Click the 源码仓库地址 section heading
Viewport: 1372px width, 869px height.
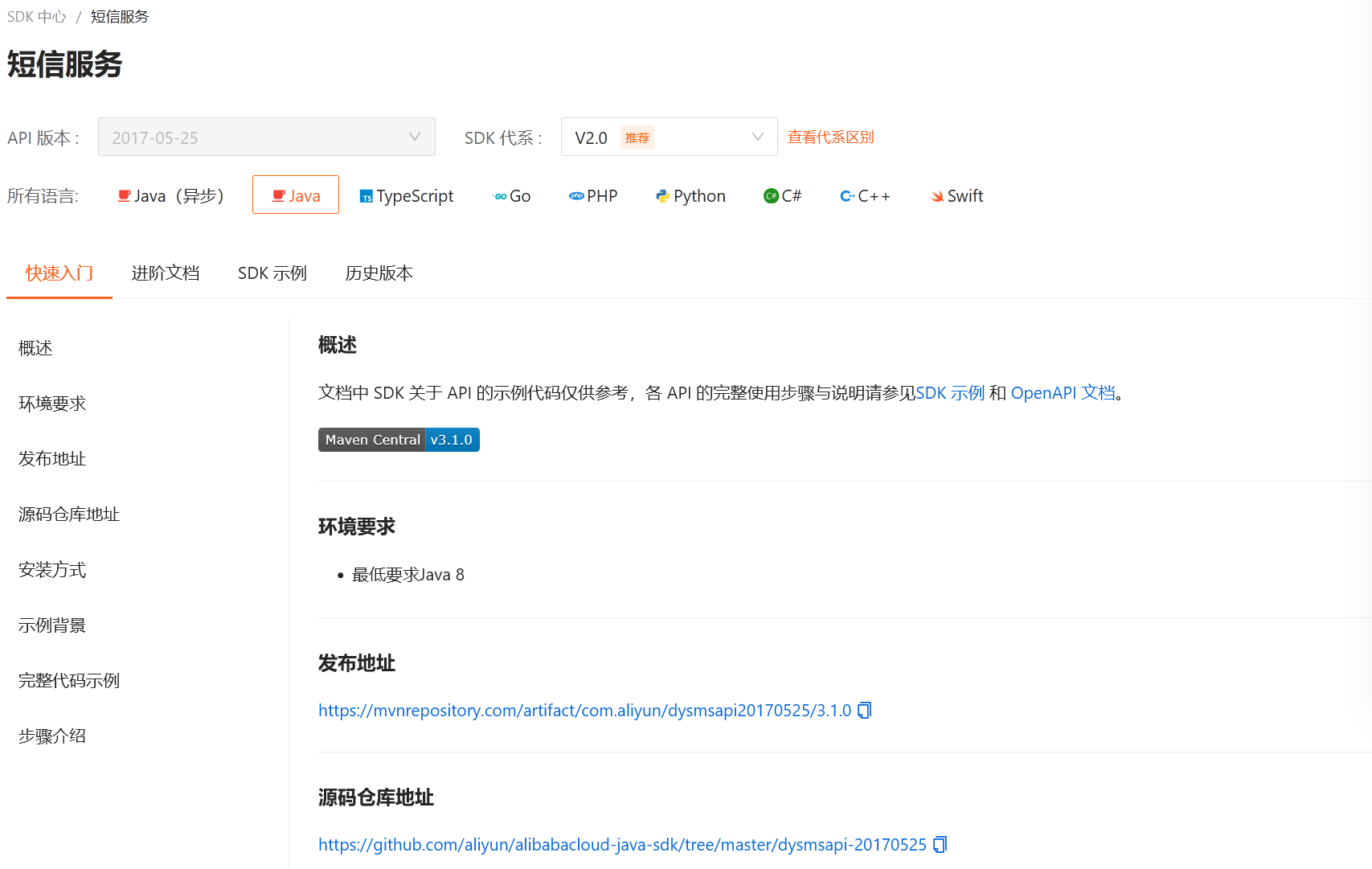(x=376, y=797)
